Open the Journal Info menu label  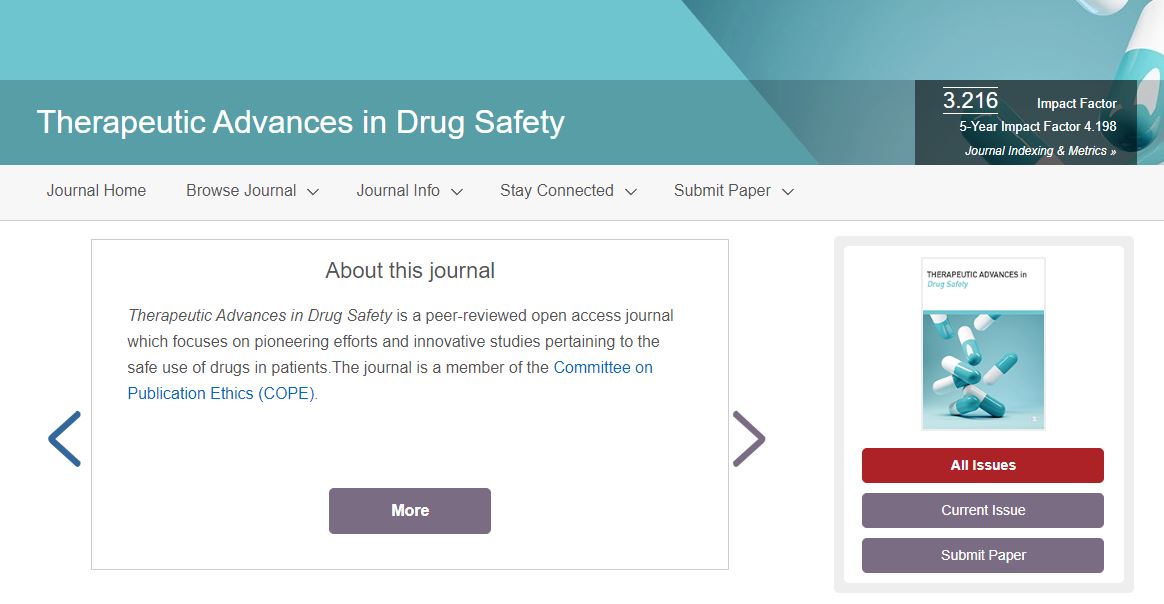point(398,191)
